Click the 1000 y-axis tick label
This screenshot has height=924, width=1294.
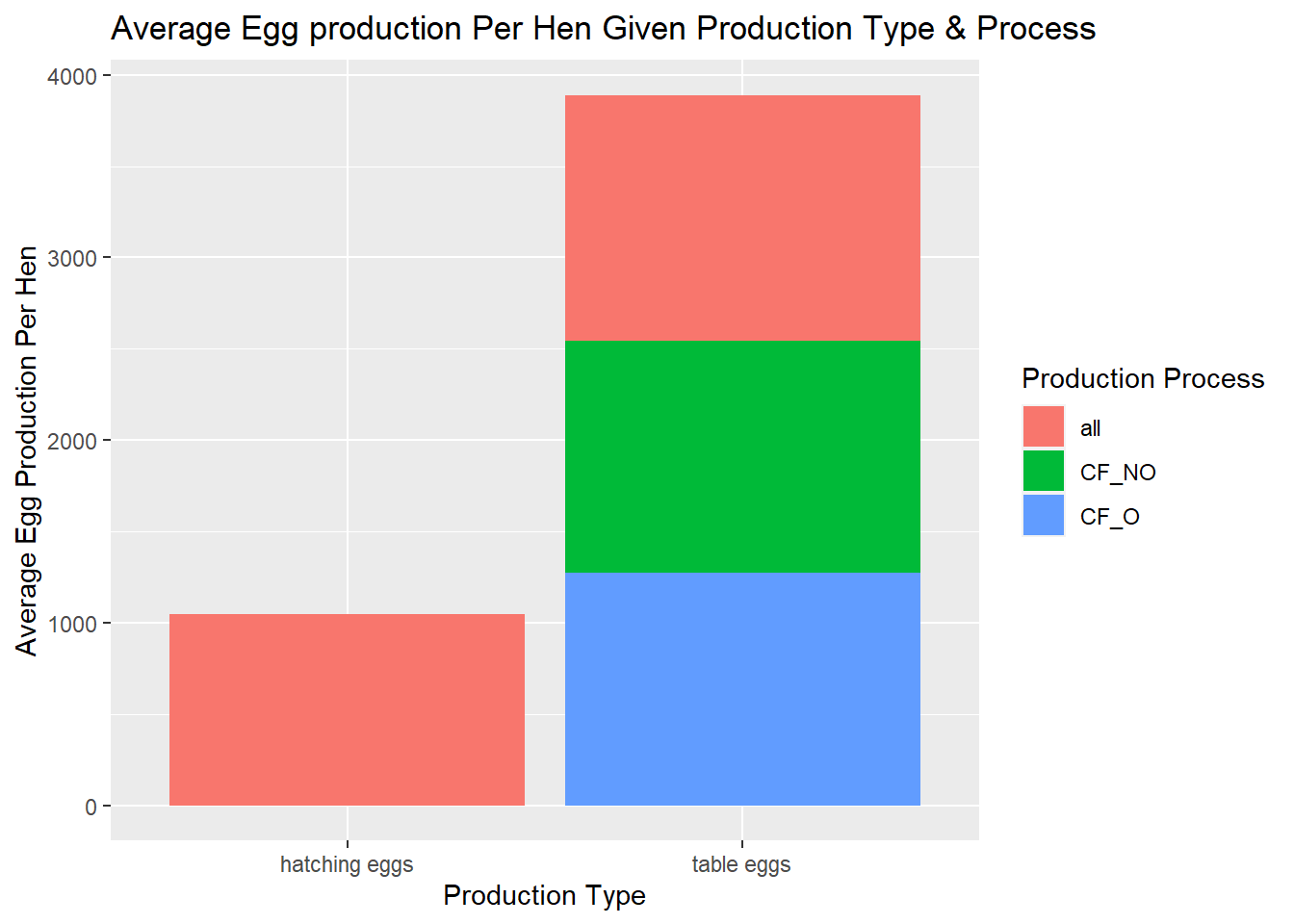(72, 625)
